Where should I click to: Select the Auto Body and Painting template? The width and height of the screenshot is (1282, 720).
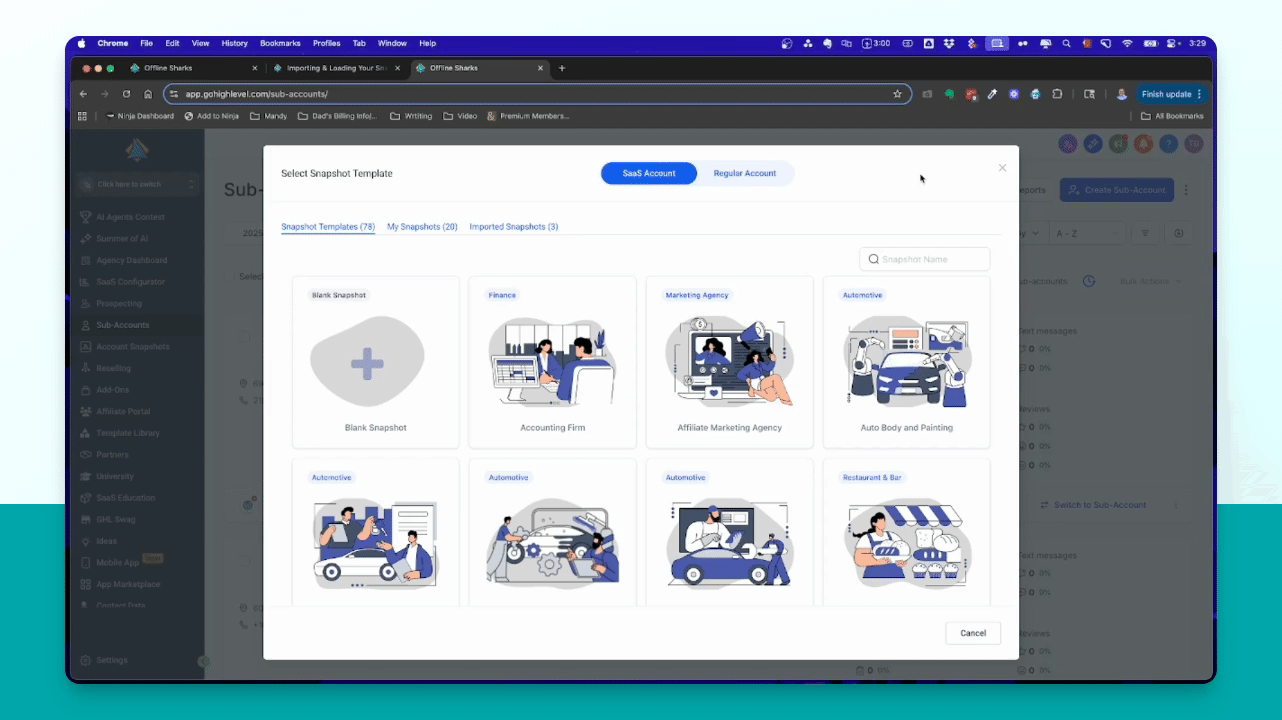point(906,363)
